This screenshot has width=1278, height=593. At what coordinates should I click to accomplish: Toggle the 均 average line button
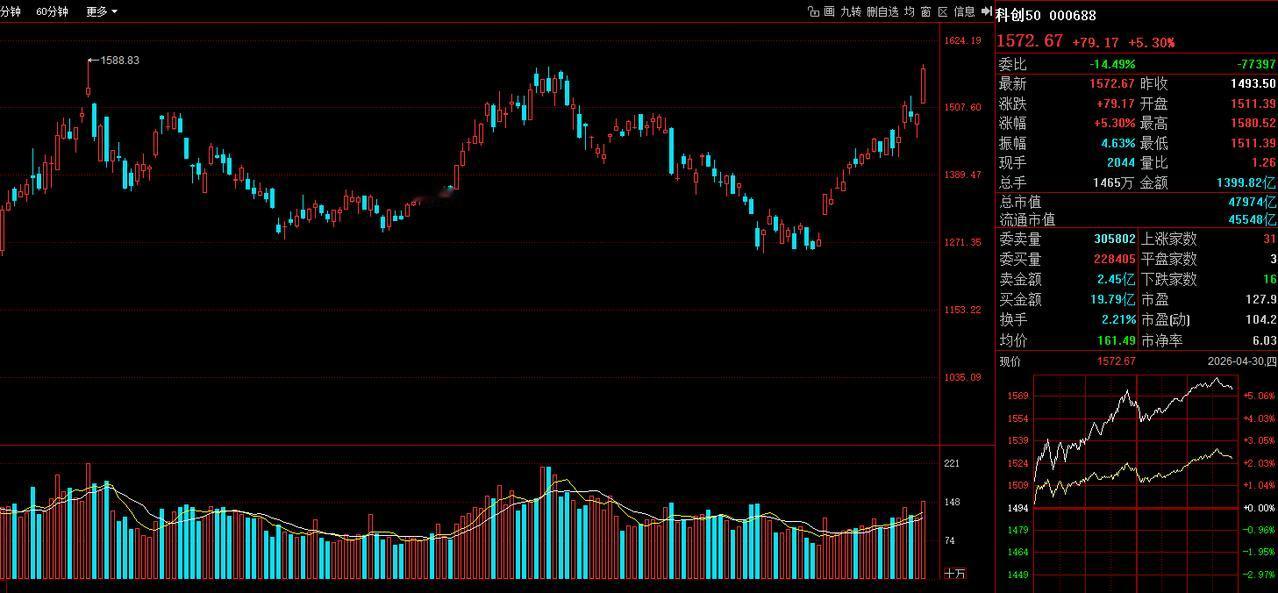[x=909, y=12]
